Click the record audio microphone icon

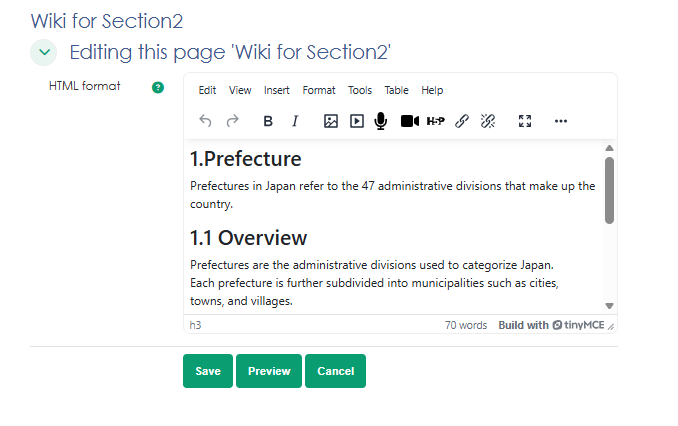(x=381, y=121)
